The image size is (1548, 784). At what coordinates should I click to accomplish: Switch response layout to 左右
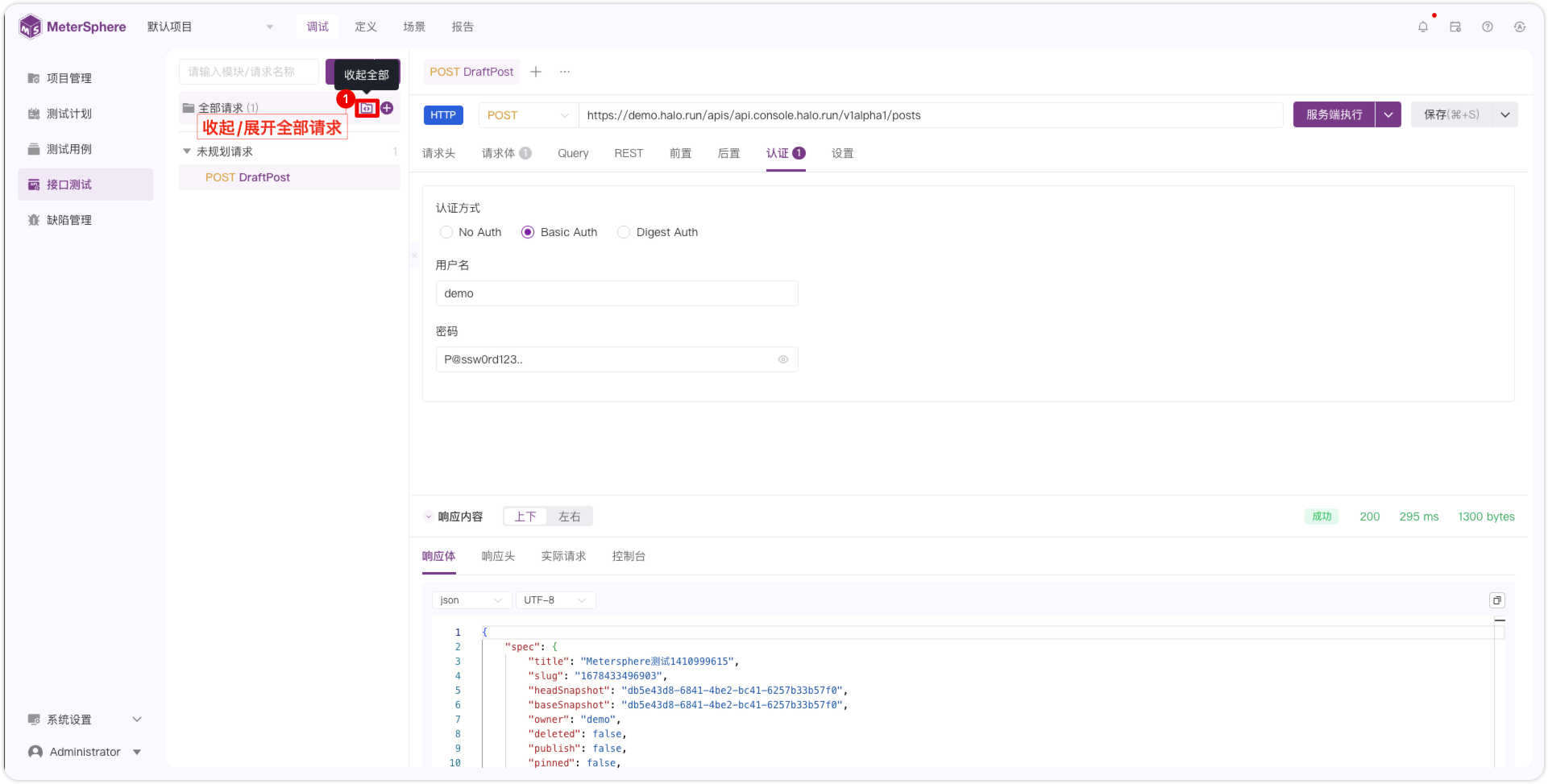[570, 516]
